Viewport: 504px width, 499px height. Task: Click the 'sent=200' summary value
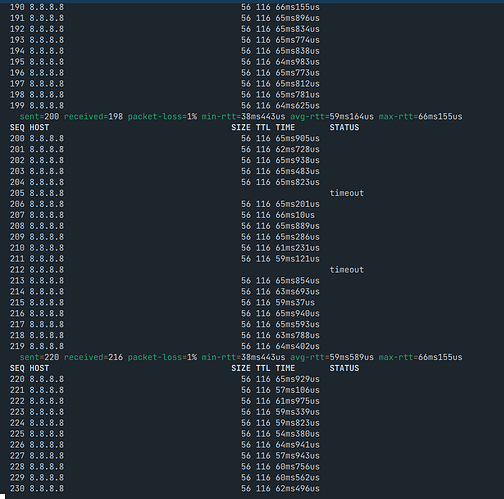pyautogui.click(x=39, y=117)
